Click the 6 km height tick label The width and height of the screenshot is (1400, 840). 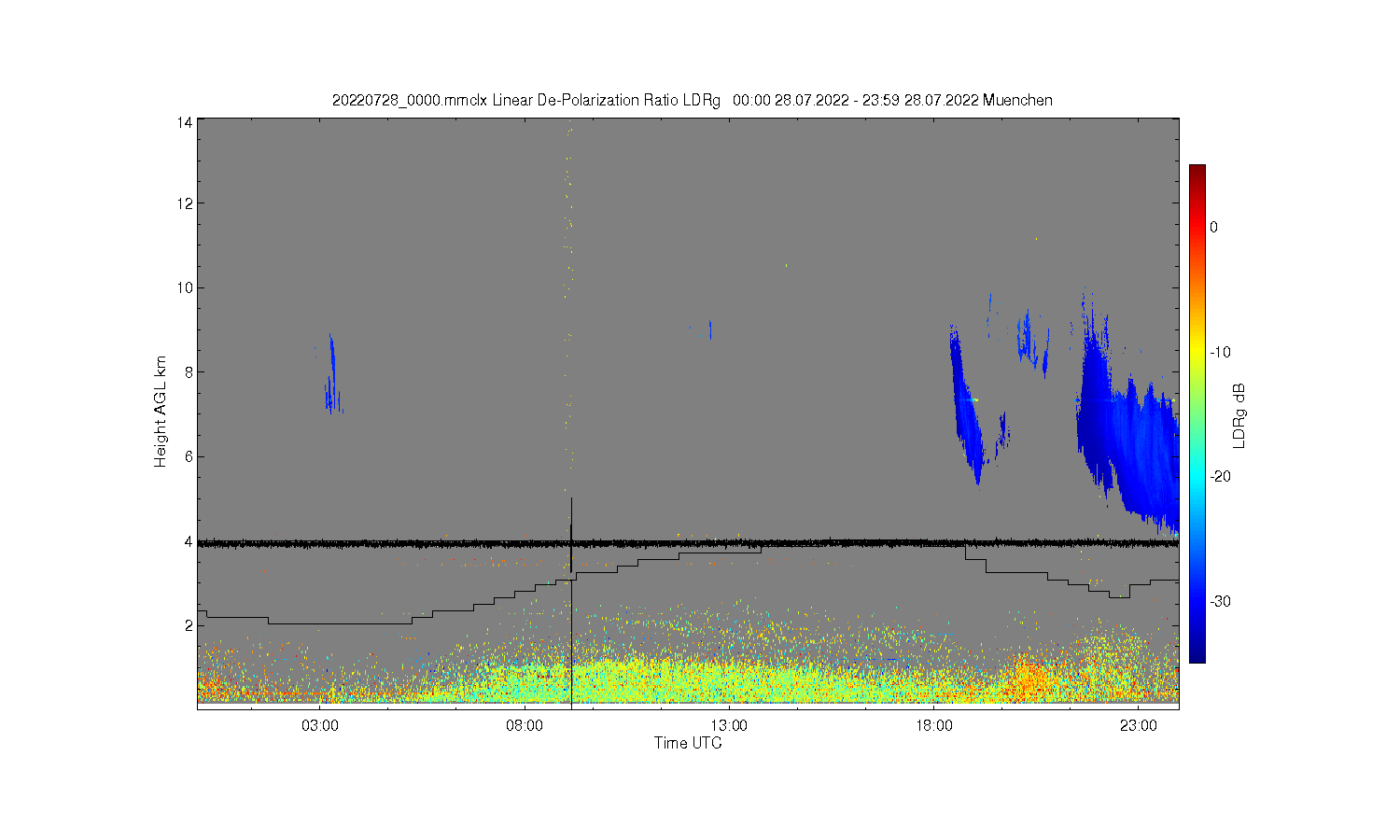coord(189,456)
